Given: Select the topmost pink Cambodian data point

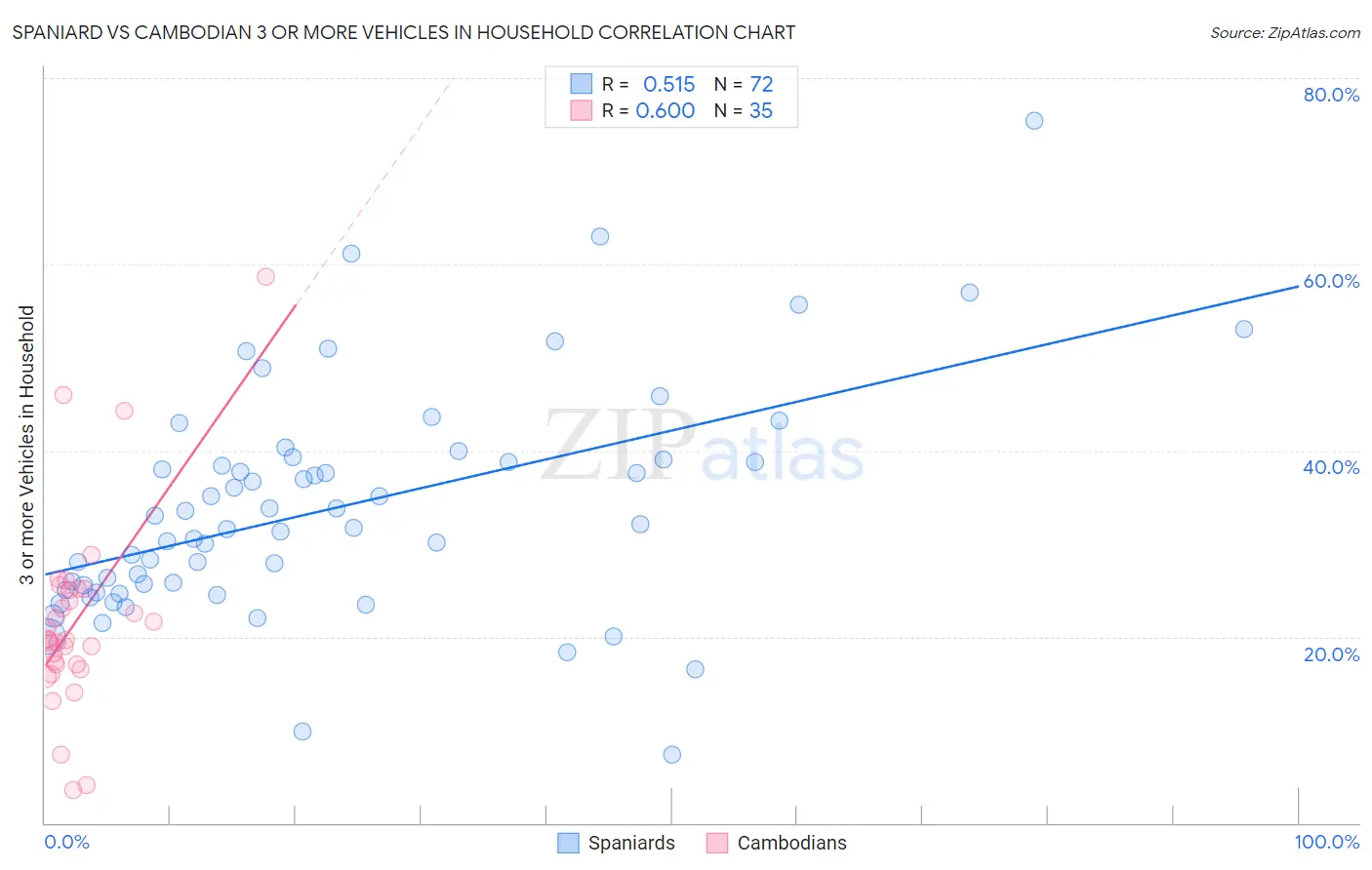Looking at the screenshot, I should [x=265, y=277].
